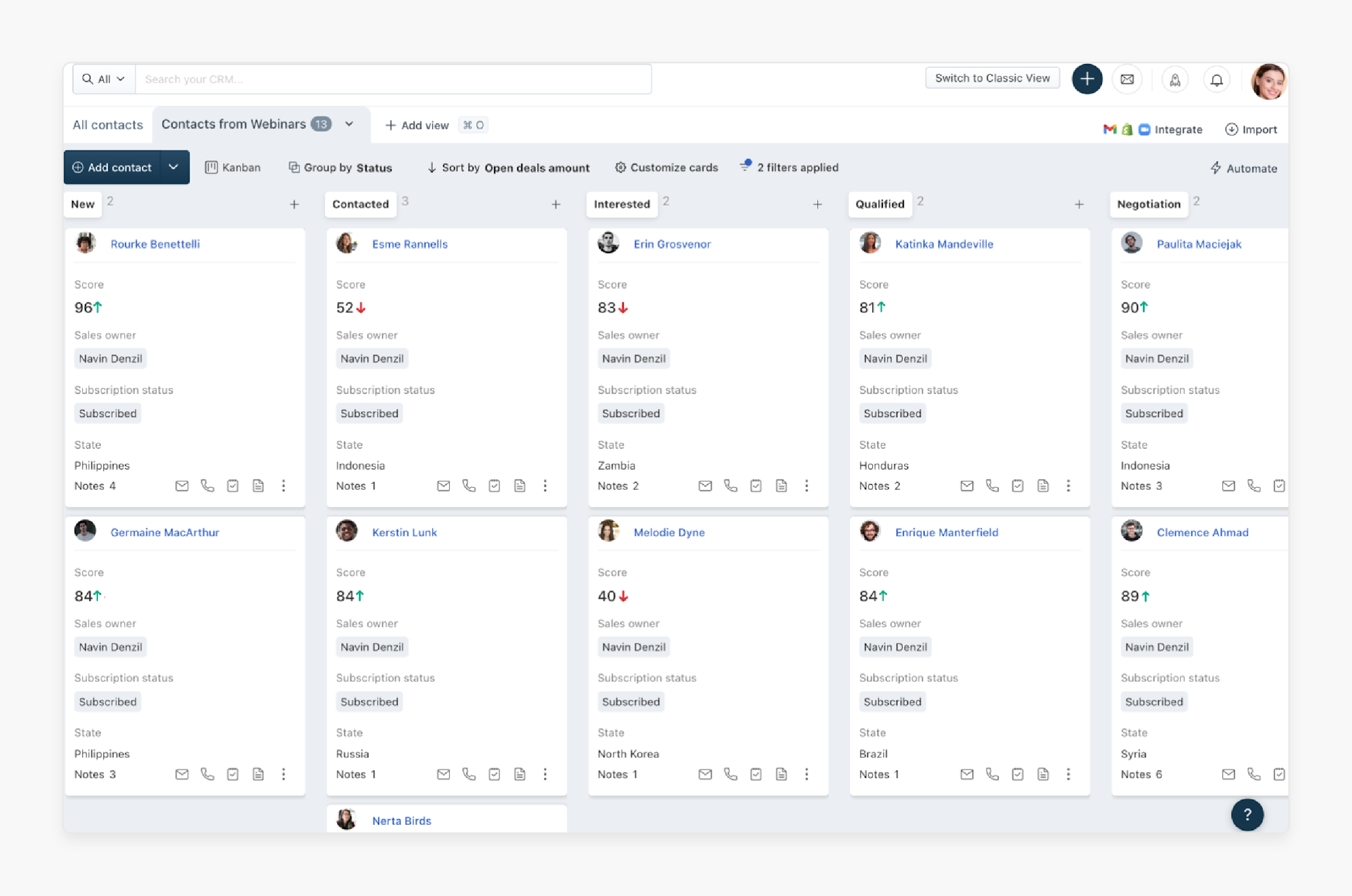1352x896 pixels.
Task: Open the rocket launch icon in header
Action: pos(1174,80)
